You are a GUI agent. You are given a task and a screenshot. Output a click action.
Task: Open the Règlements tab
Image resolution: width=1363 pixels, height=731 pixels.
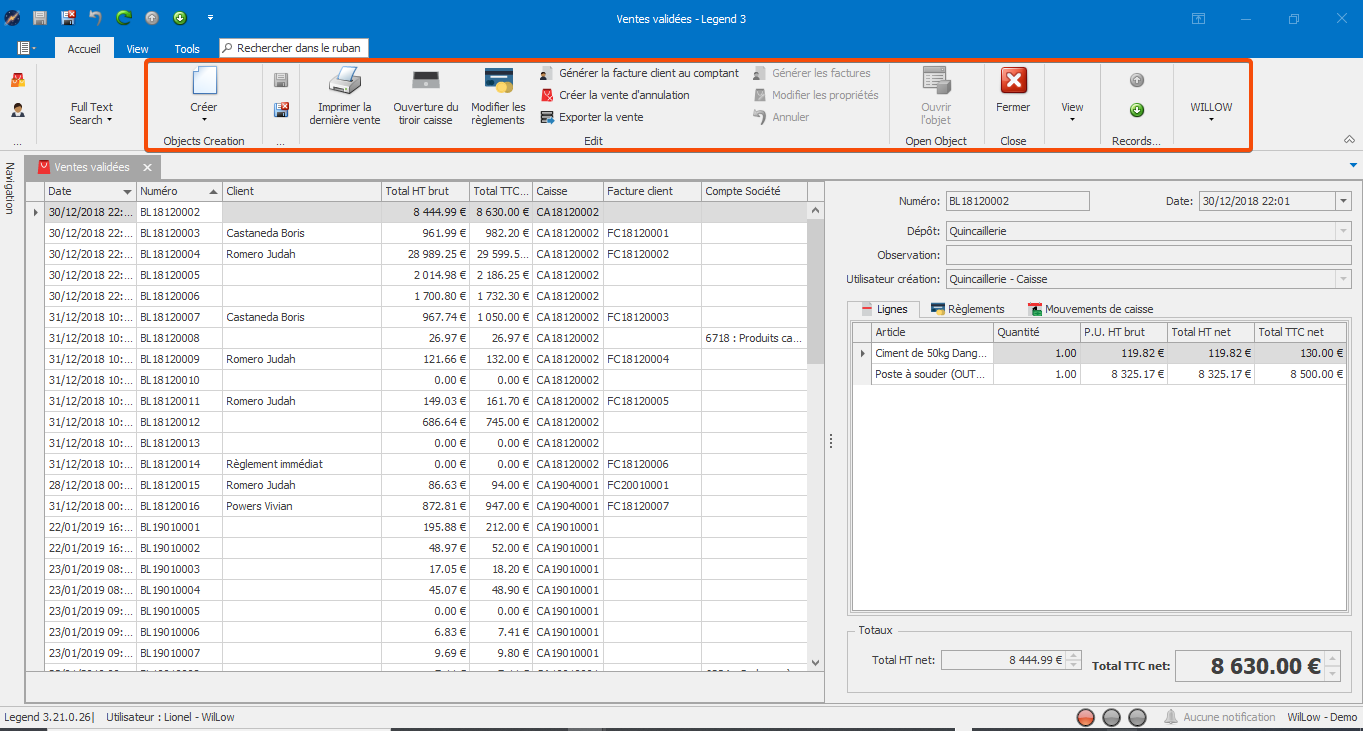[x=967, y=309]
